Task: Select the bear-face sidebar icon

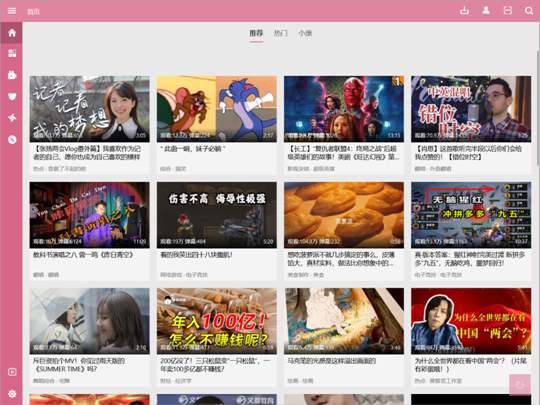Action: pyautogui.click(x=12, y=96)
